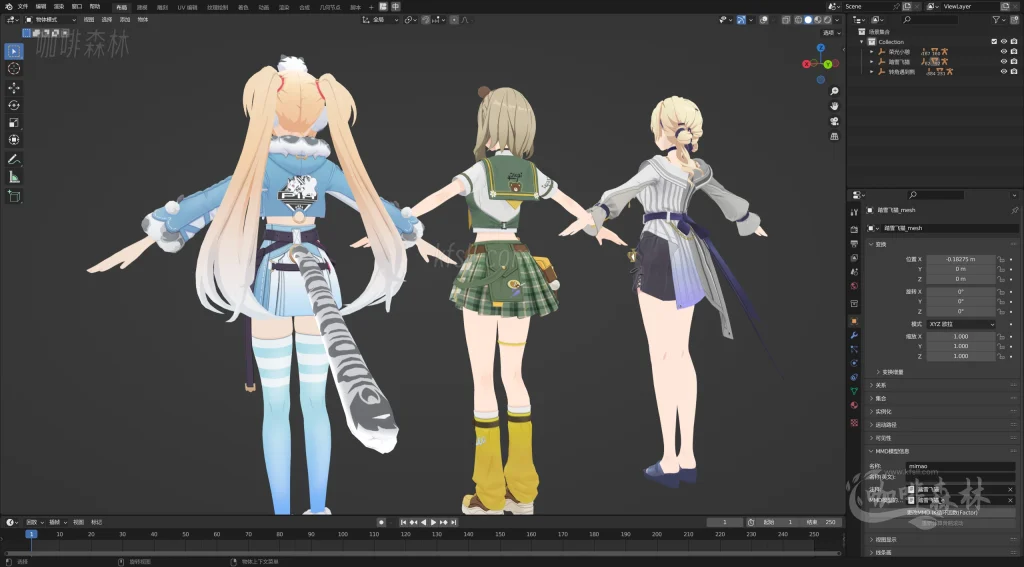Select the Add Cube tool

tap(14, 196)
